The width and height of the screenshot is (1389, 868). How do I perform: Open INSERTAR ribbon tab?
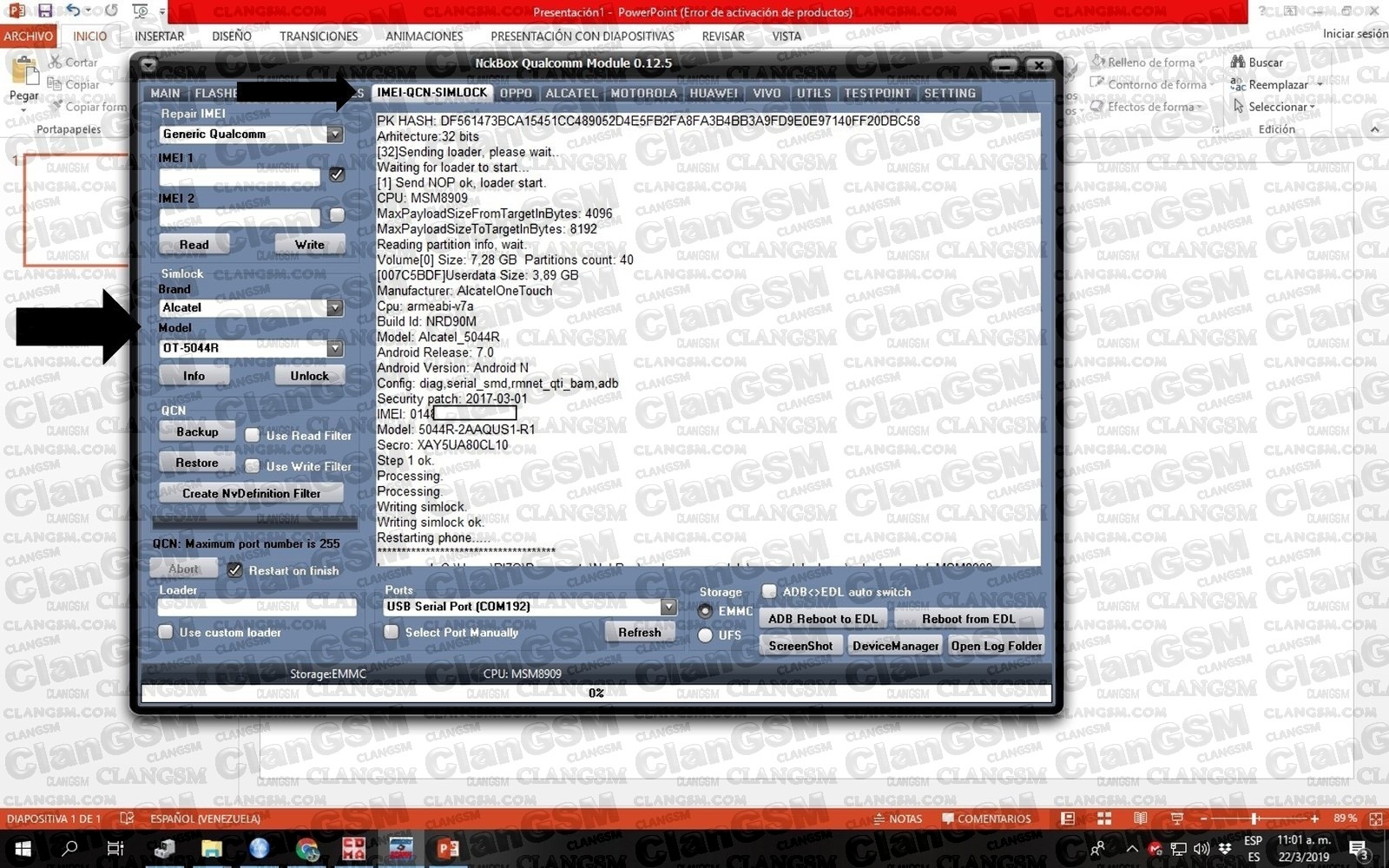tap(159, 36)
